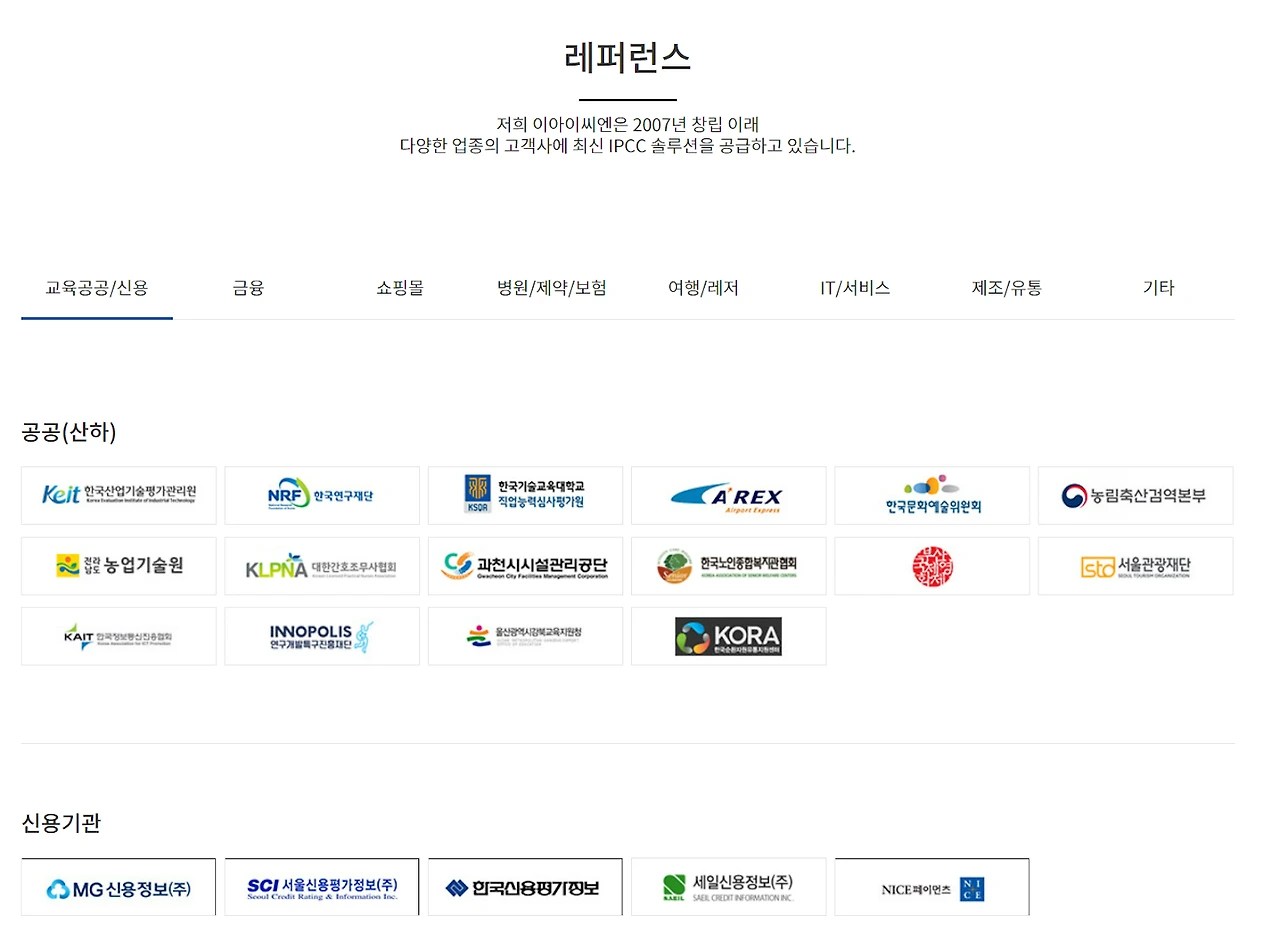Screen dimensions: 1280x948
Task: Click the AREX Airport Express logo
Action: (x=729, y=495)
